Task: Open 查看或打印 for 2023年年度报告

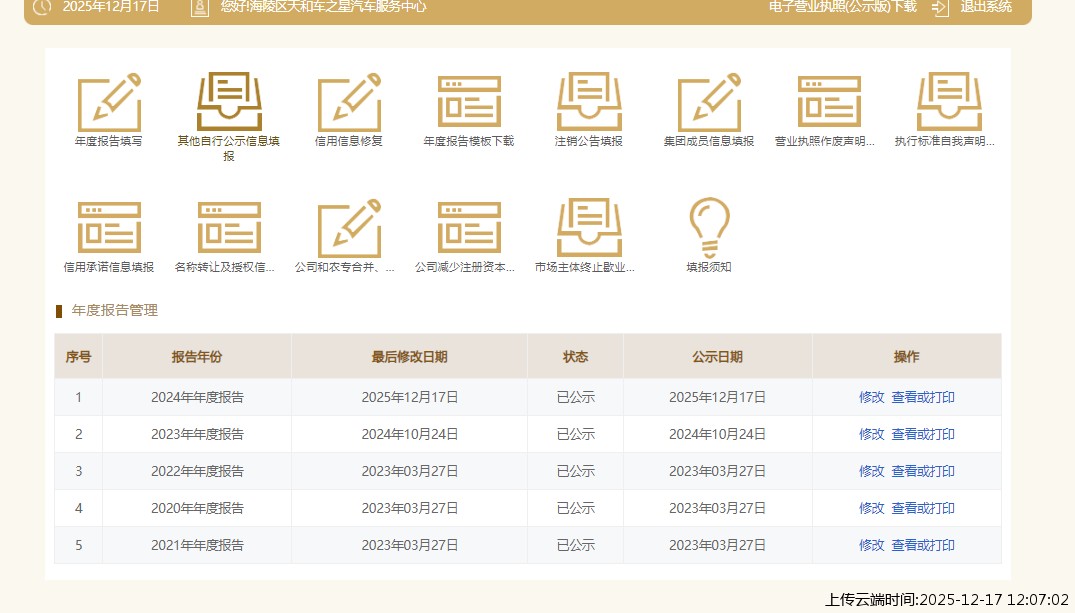Action: (x=923, y=434)
